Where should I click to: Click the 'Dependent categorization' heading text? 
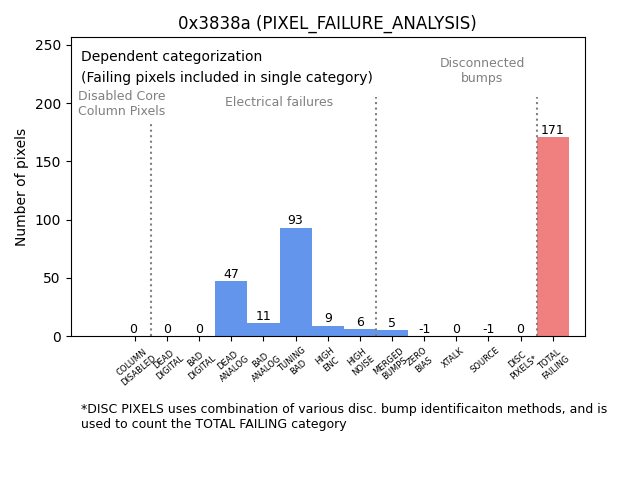[171, 57]
